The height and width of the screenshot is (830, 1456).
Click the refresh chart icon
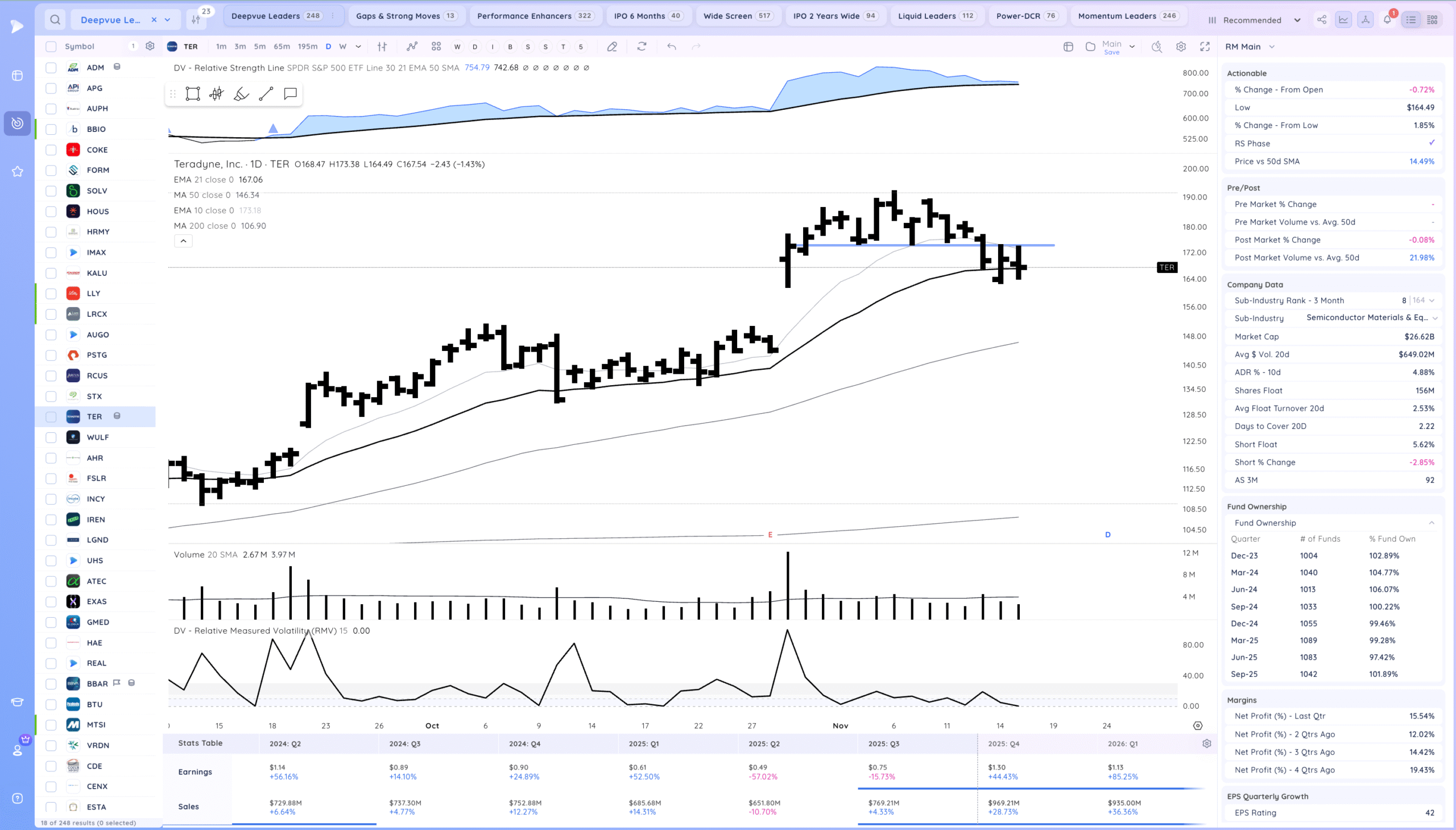click(x=642, y=47)
